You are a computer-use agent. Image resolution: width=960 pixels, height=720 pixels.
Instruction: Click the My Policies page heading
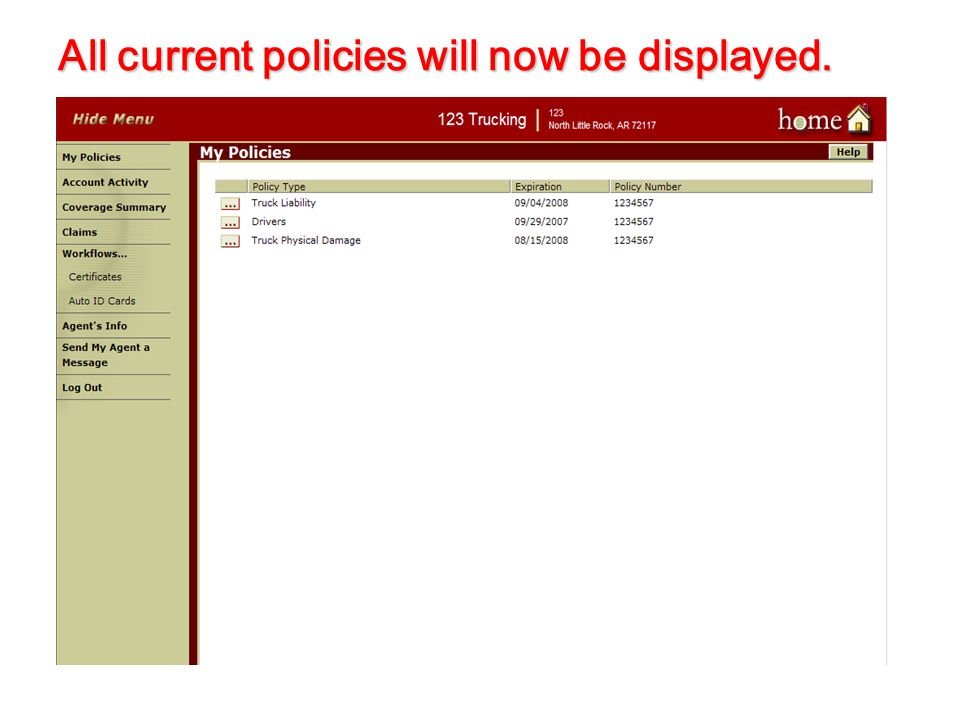[x=245, y=152]
